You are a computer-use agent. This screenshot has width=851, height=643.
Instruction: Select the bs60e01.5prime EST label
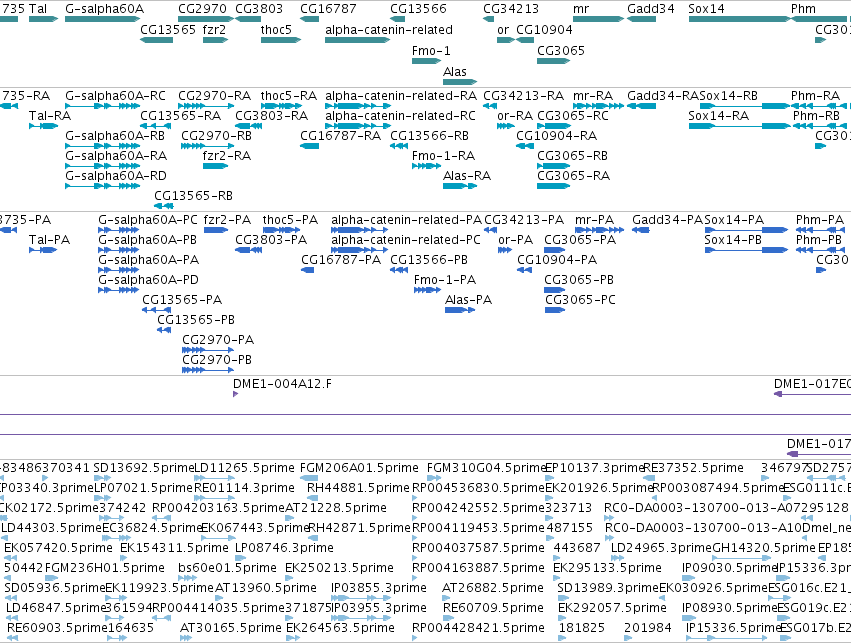(227, 569)
